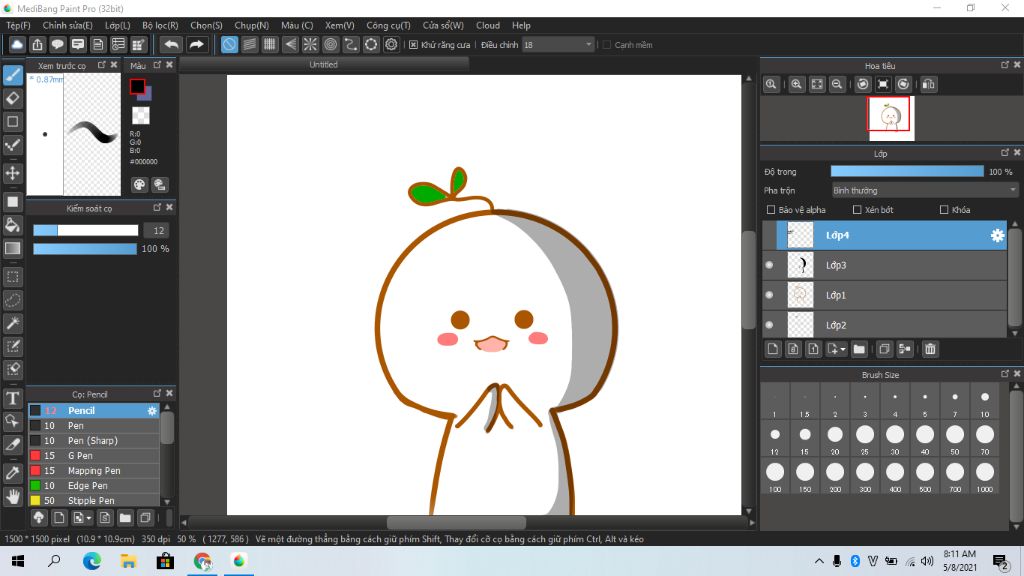
Task: Select the Bucket fill tool
Action: click(12, 225)
